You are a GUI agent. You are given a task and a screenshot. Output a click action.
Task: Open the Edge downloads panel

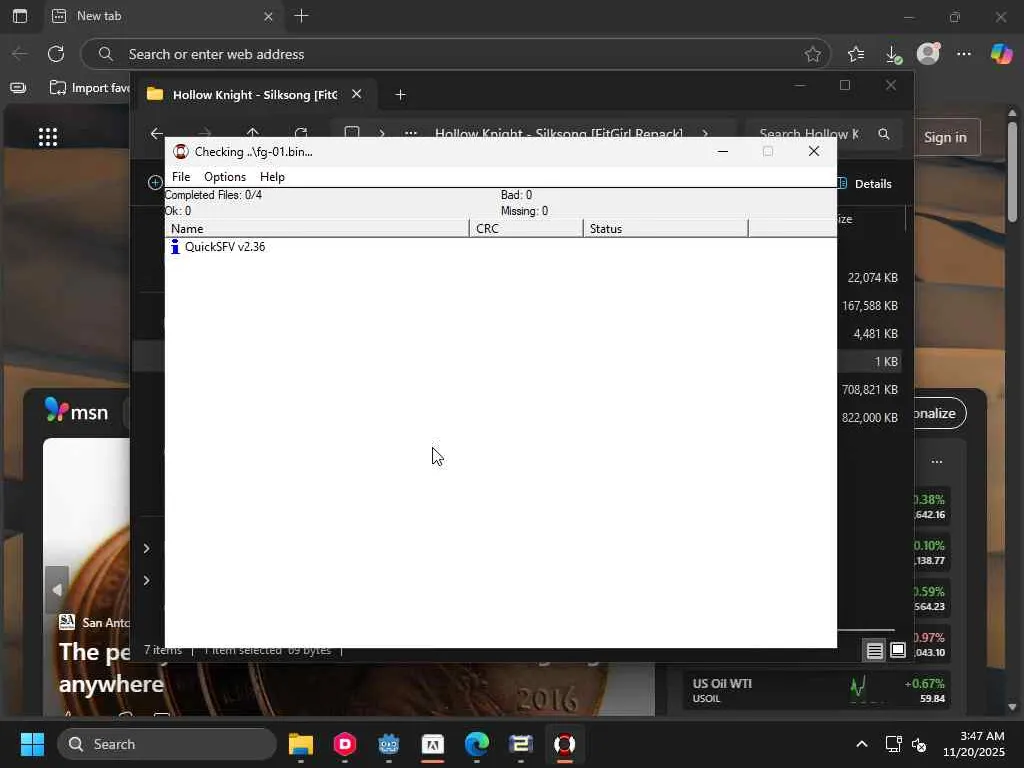tap(893, 54)
